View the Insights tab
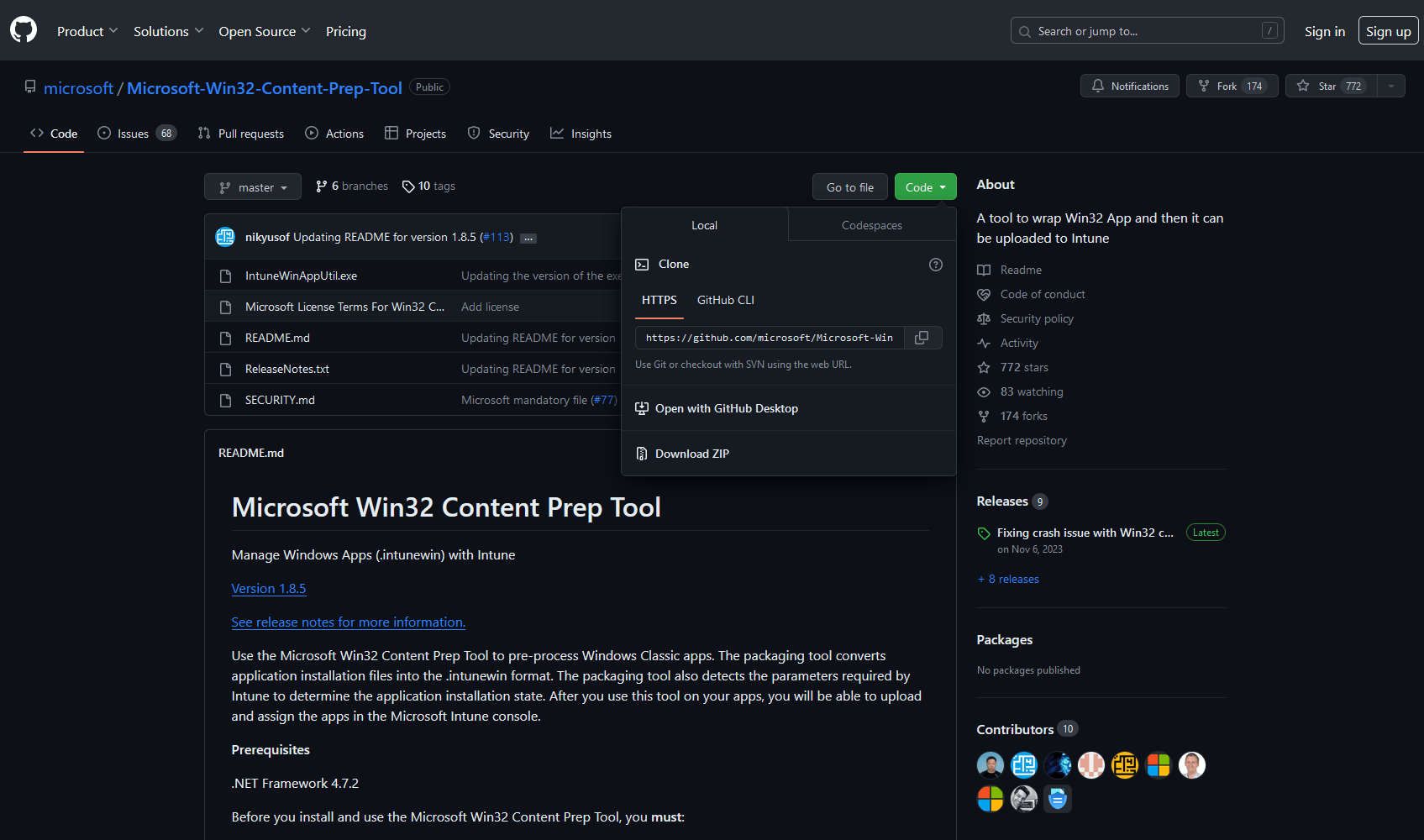1424x840 pixels. pos(581,134)
